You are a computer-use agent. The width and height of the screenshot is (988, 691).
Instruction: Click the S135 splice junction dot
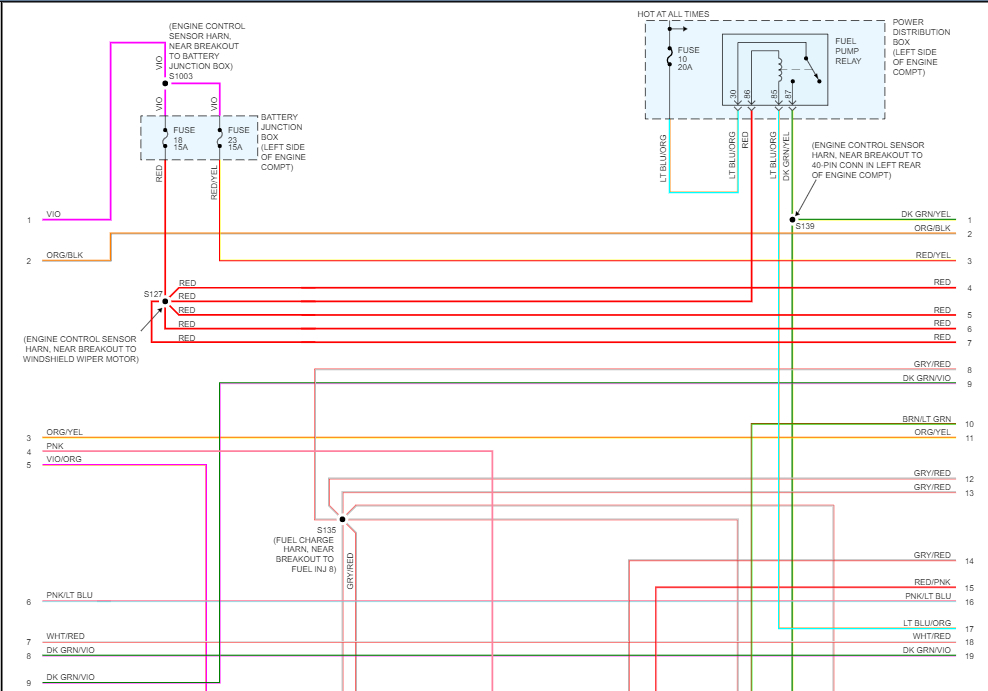[342, 518]
